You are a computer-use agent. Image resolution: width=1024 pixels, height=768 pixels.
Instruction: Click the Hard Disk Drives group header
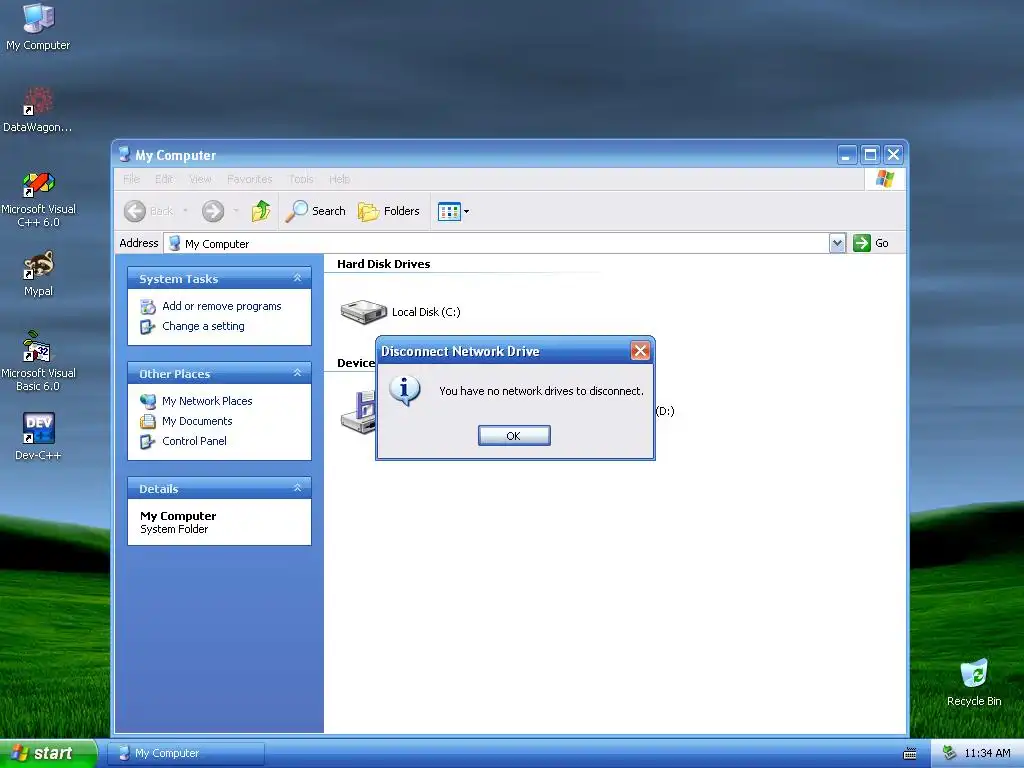pos(383,264)
